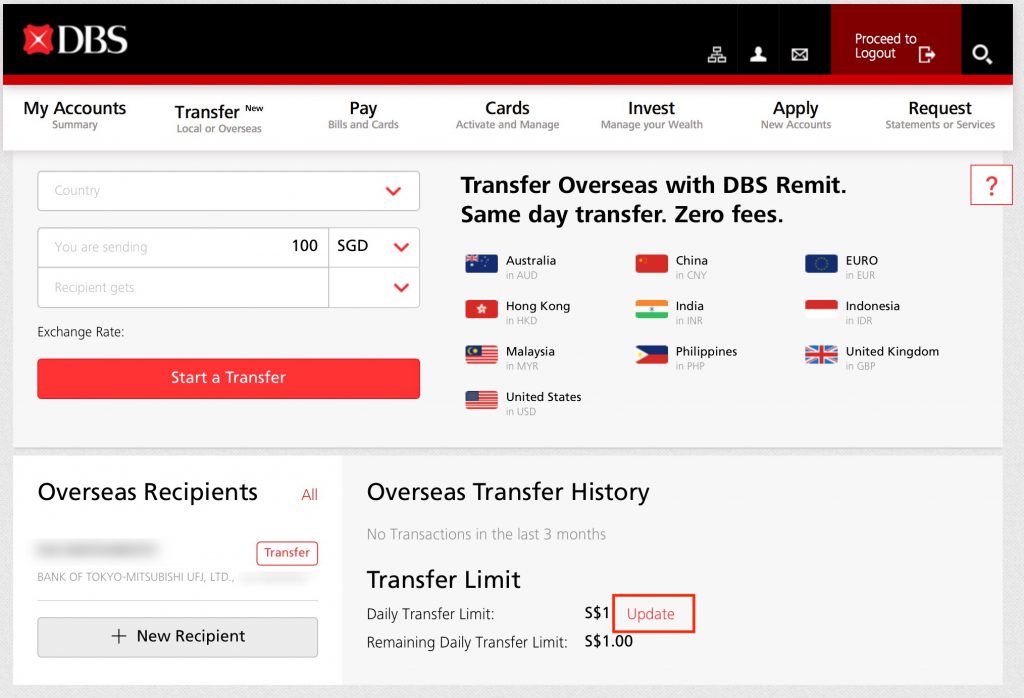Click the Recipient gets amount field
Screen dimensions: 1024x698
(x=183, y=287)
